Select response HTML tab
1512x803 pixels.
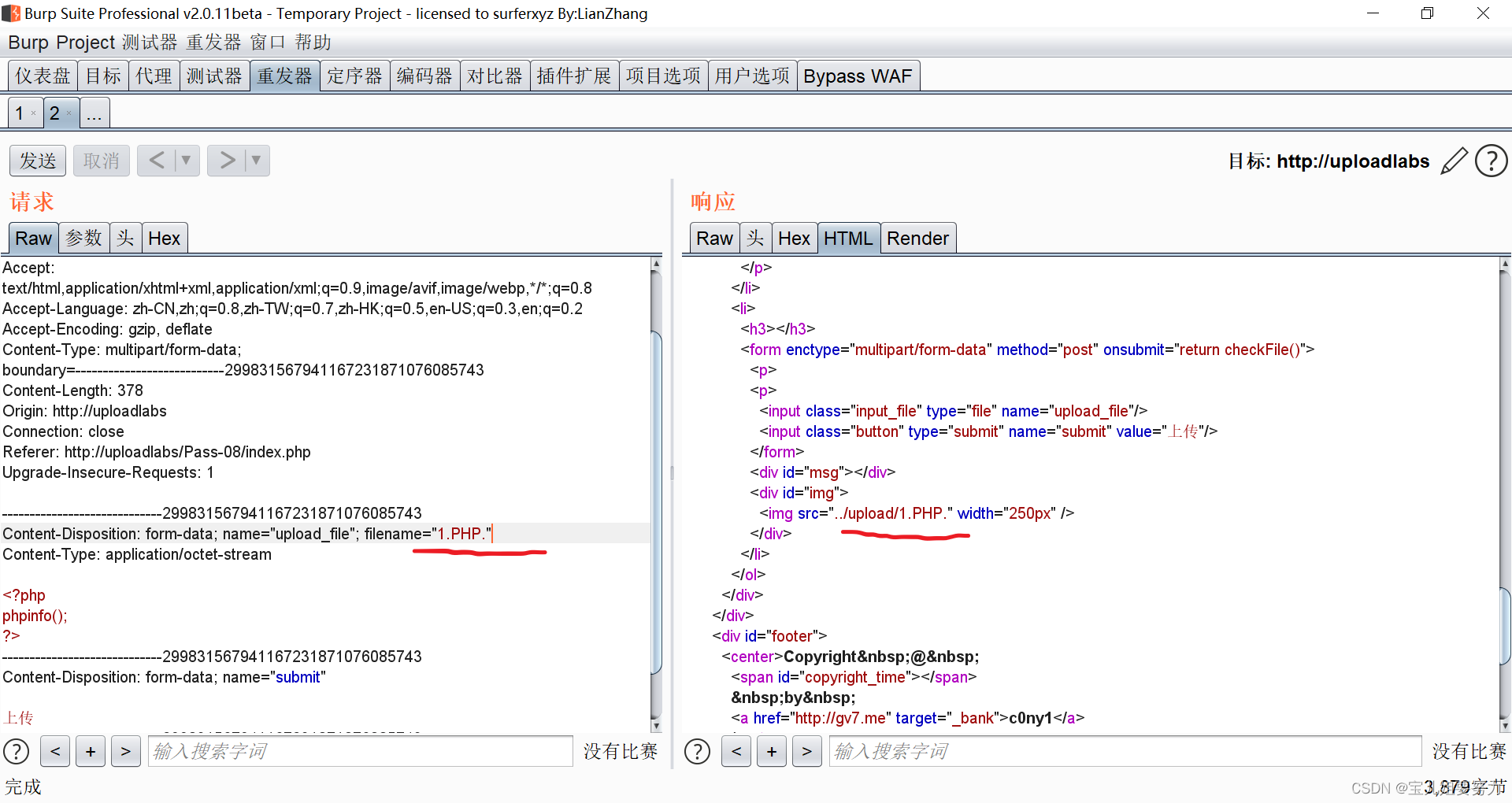(849, 238)
